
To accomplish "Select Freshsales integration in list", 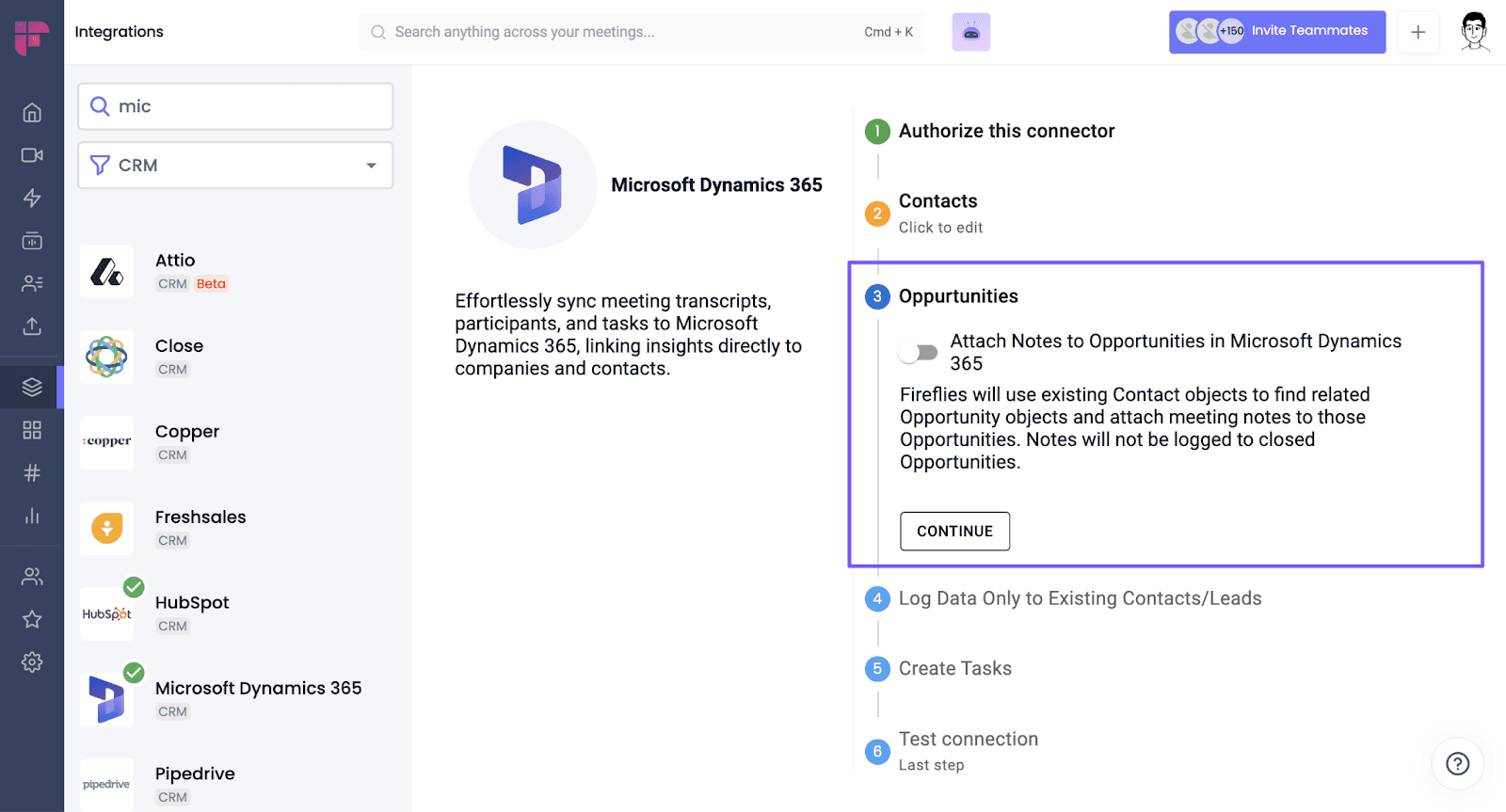I will tap(235, 528).
